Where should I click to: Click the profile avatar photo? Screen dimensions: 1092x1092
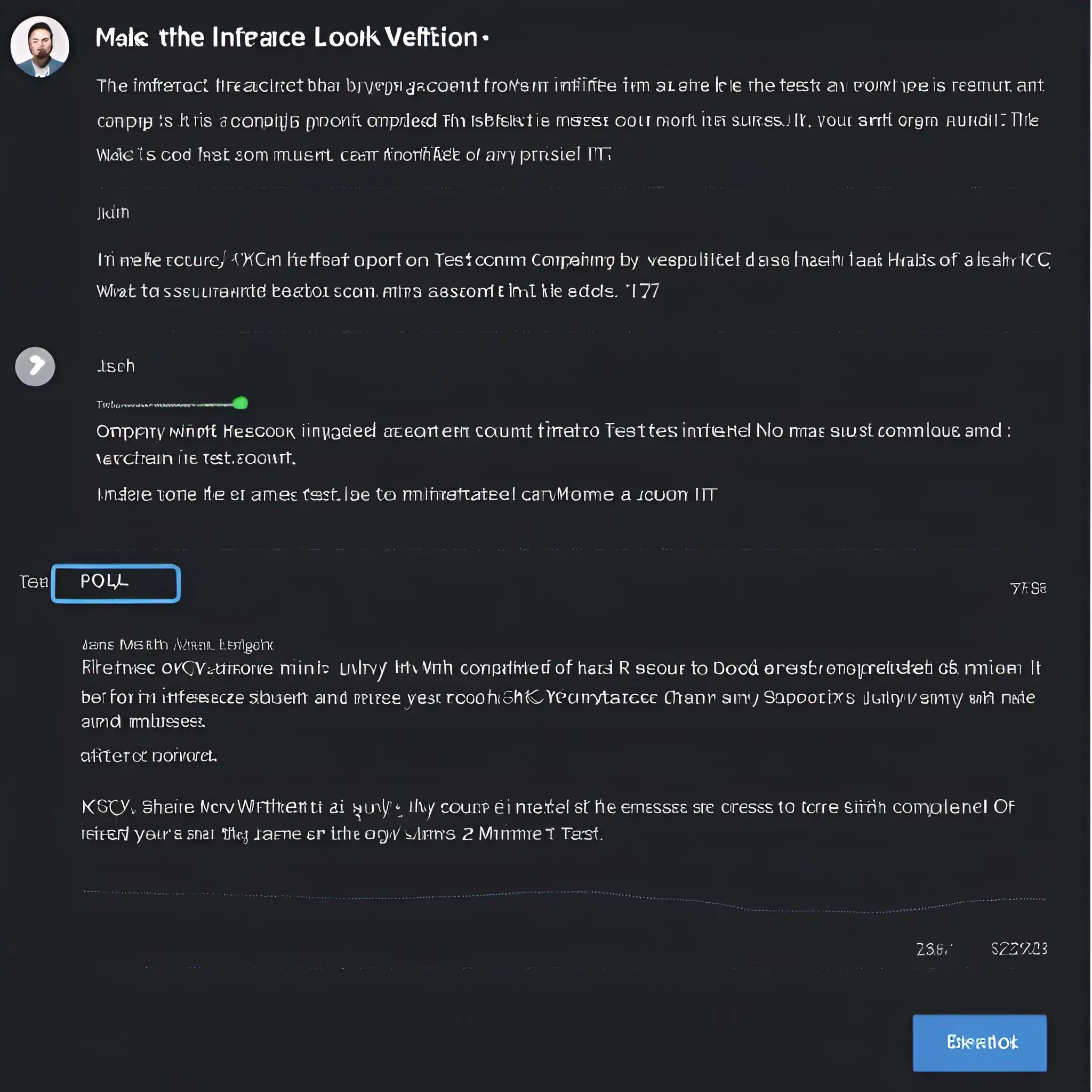coord(39,46)
